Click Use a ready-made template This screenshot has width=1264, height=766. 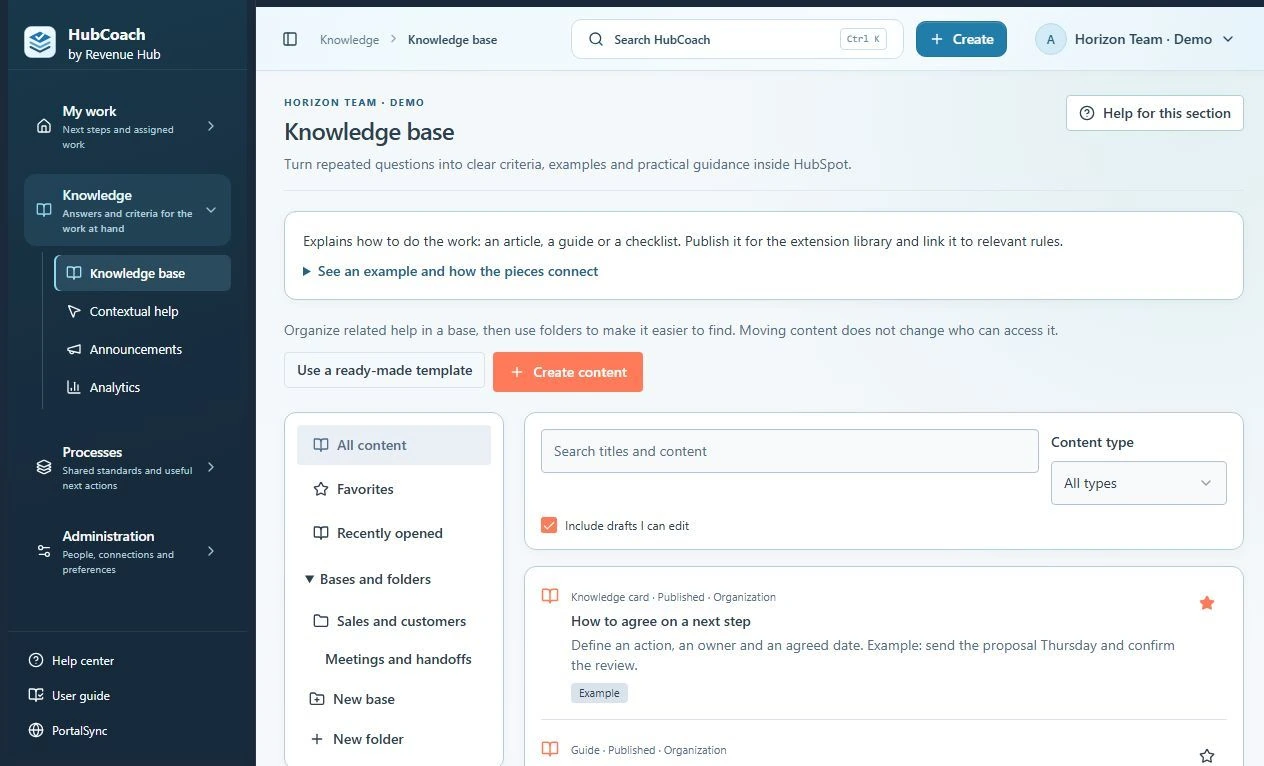[384, 370]
